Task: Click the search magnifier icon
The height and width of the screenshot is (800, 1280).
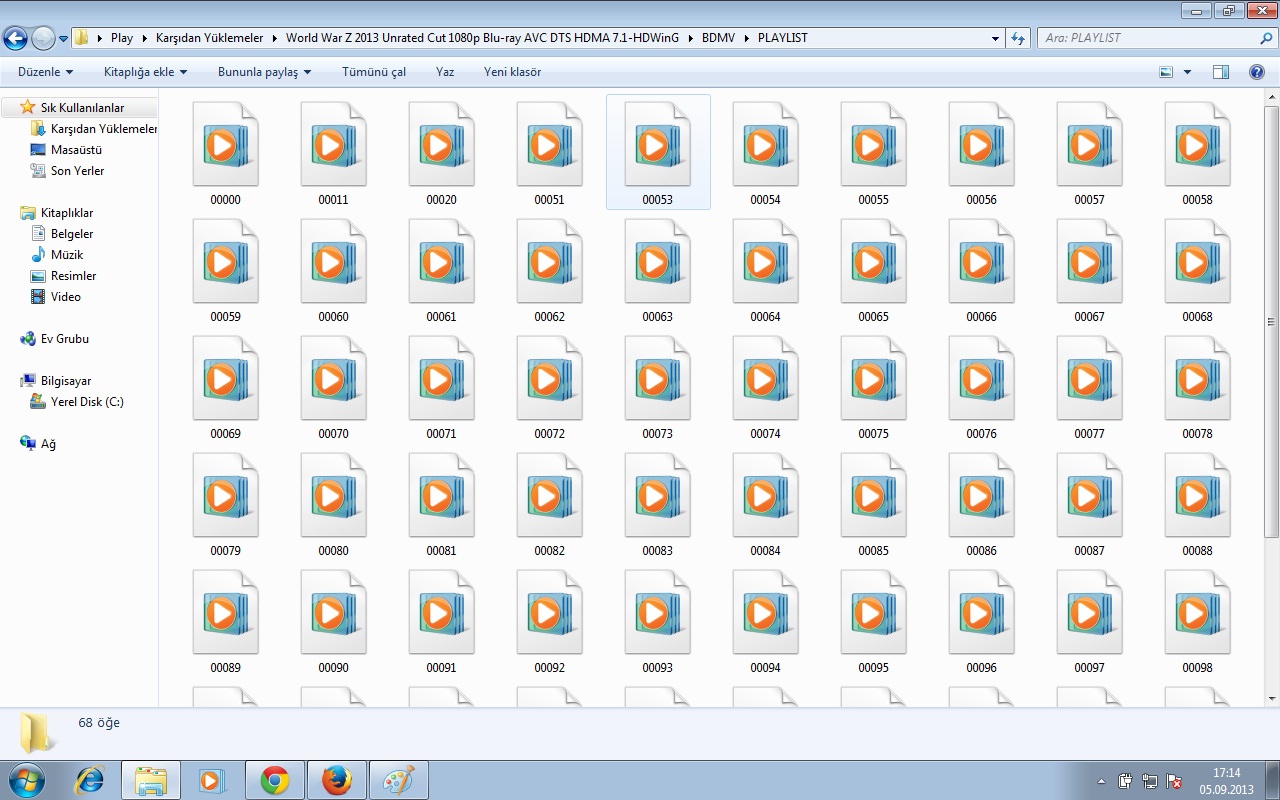Action: click(x=1266, y=38)
